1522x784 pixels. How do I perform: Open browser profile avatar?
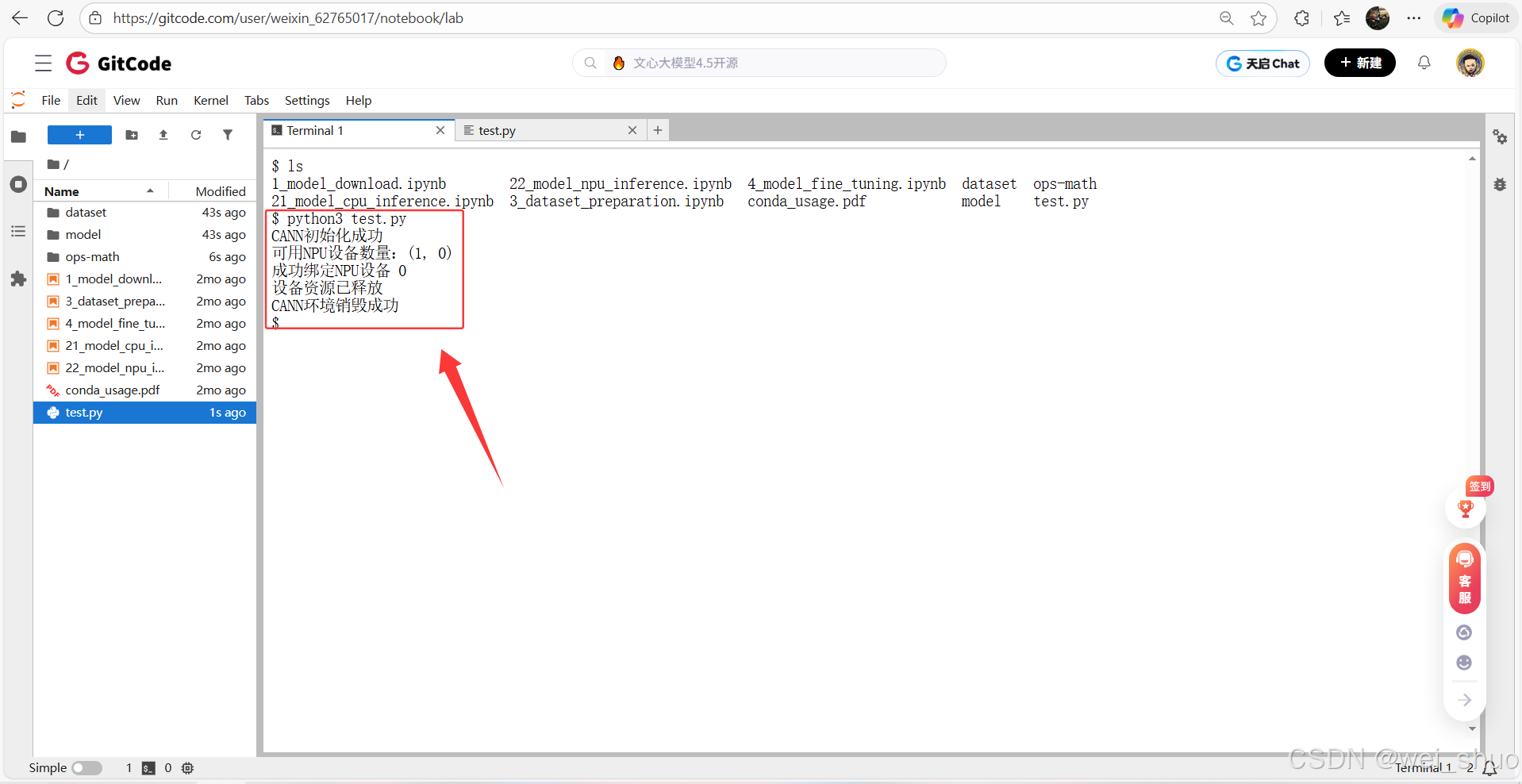tap(1378, 17)
